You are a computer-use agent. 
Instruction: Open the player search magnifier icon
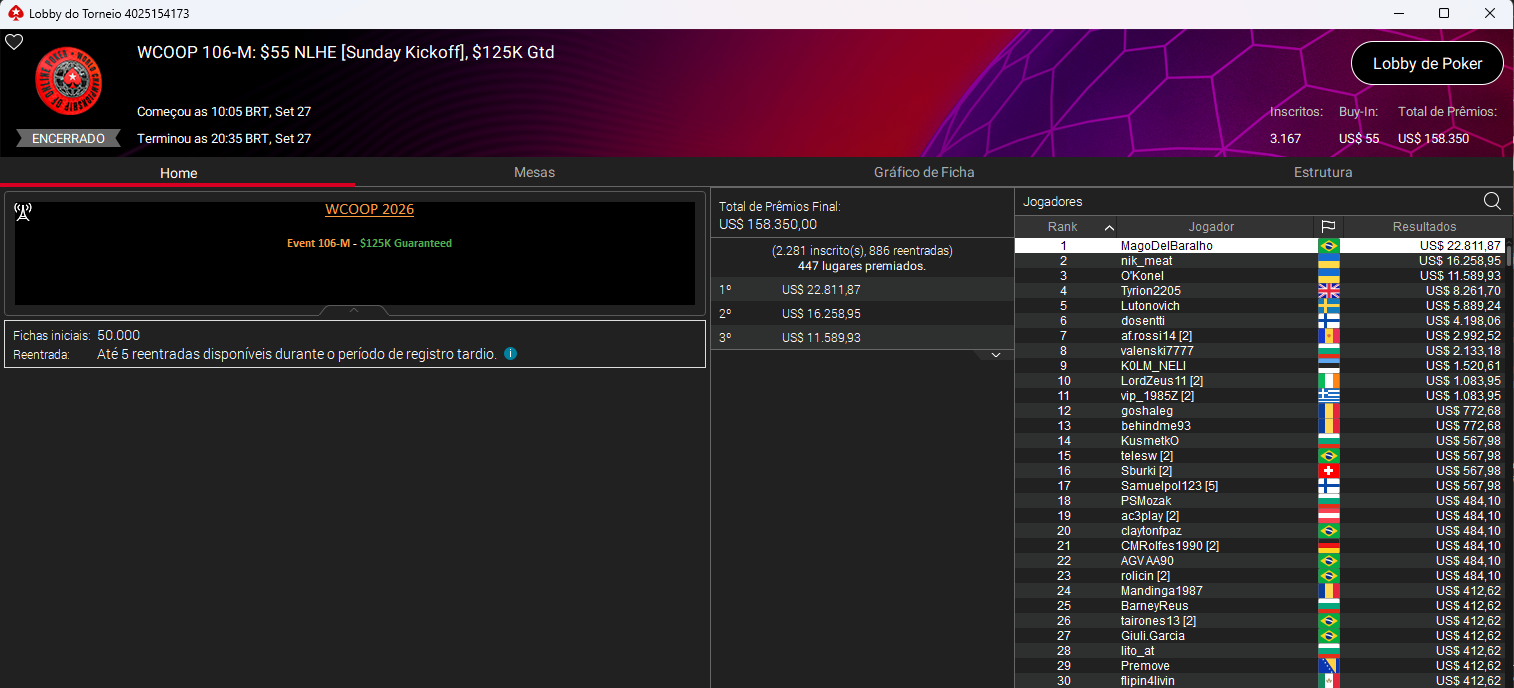pyautogui.click(x=1492, y=201)
